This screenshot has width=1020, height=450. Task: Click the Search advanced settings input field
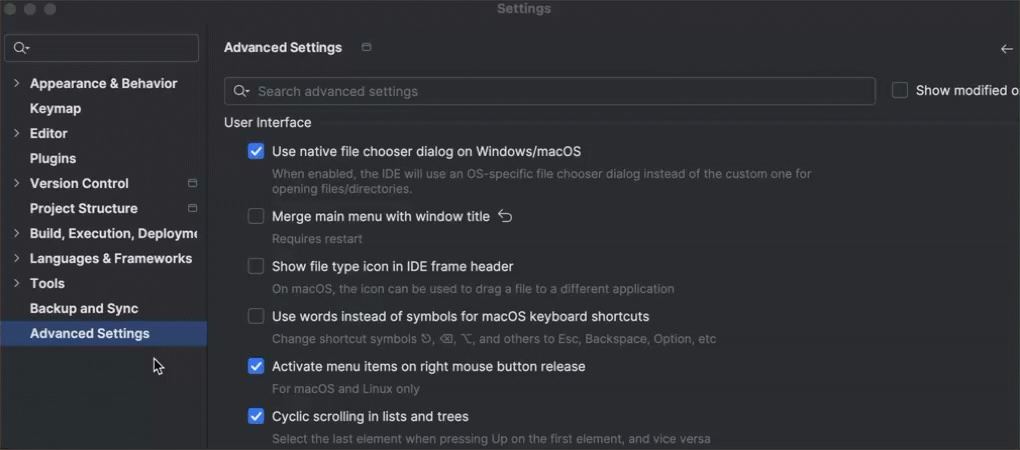[560, 91]
